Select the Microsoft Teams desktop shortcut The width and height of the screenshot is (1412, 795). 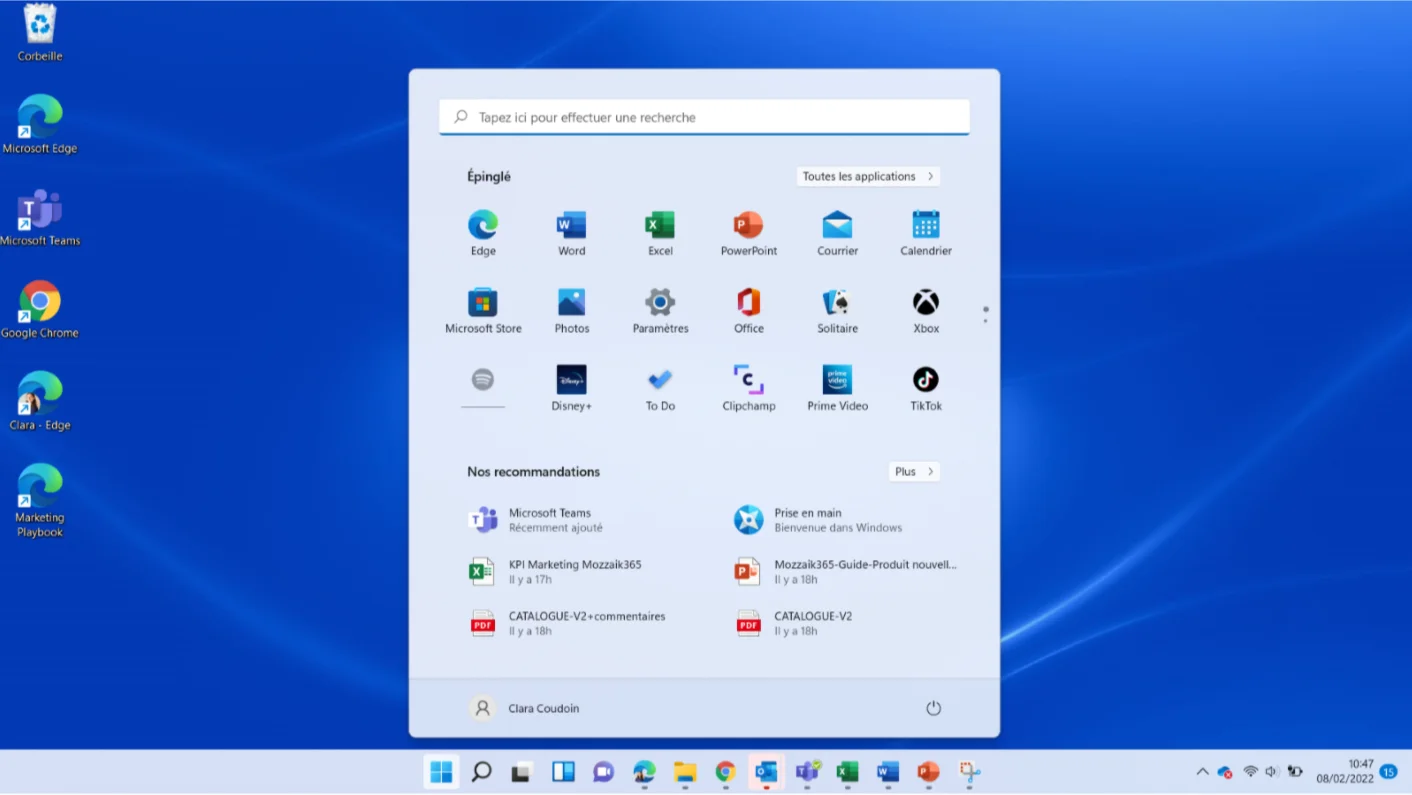coord(40,217)
